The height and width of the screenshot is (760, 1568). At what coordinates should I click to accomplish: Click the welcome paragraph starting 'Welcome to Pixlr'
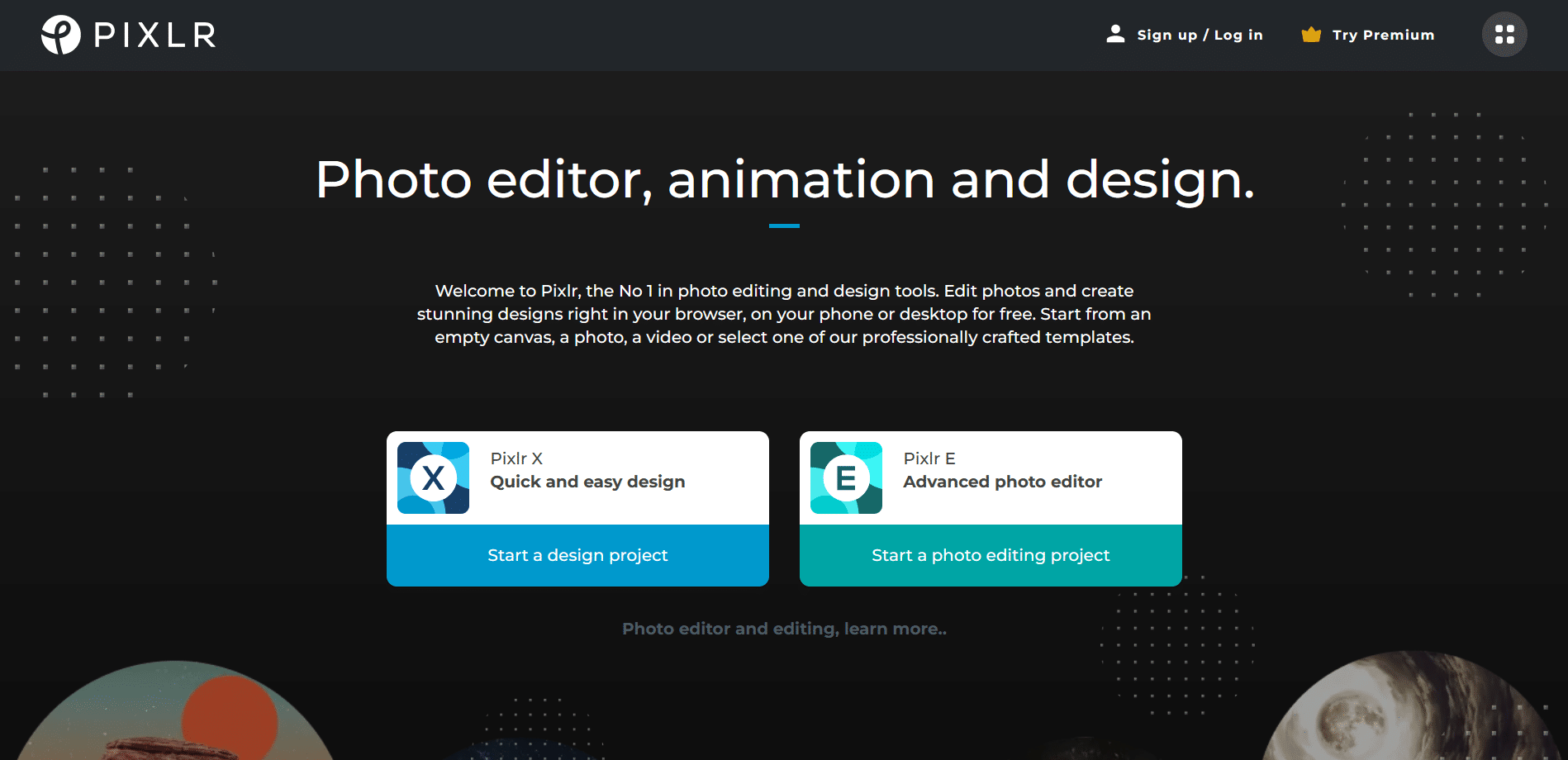784,314
